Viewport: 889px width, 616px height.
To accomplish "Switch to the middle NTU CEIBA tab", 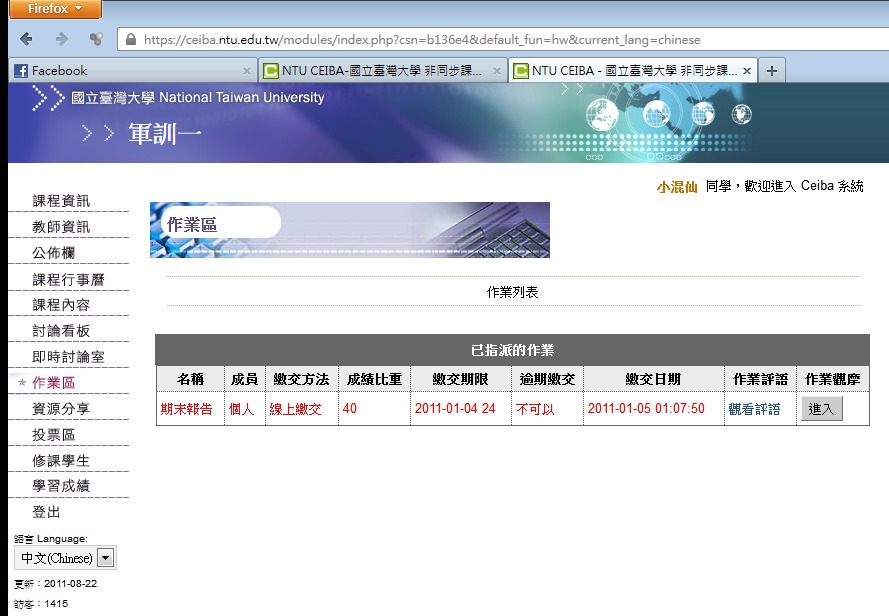I will coord(382,71).
